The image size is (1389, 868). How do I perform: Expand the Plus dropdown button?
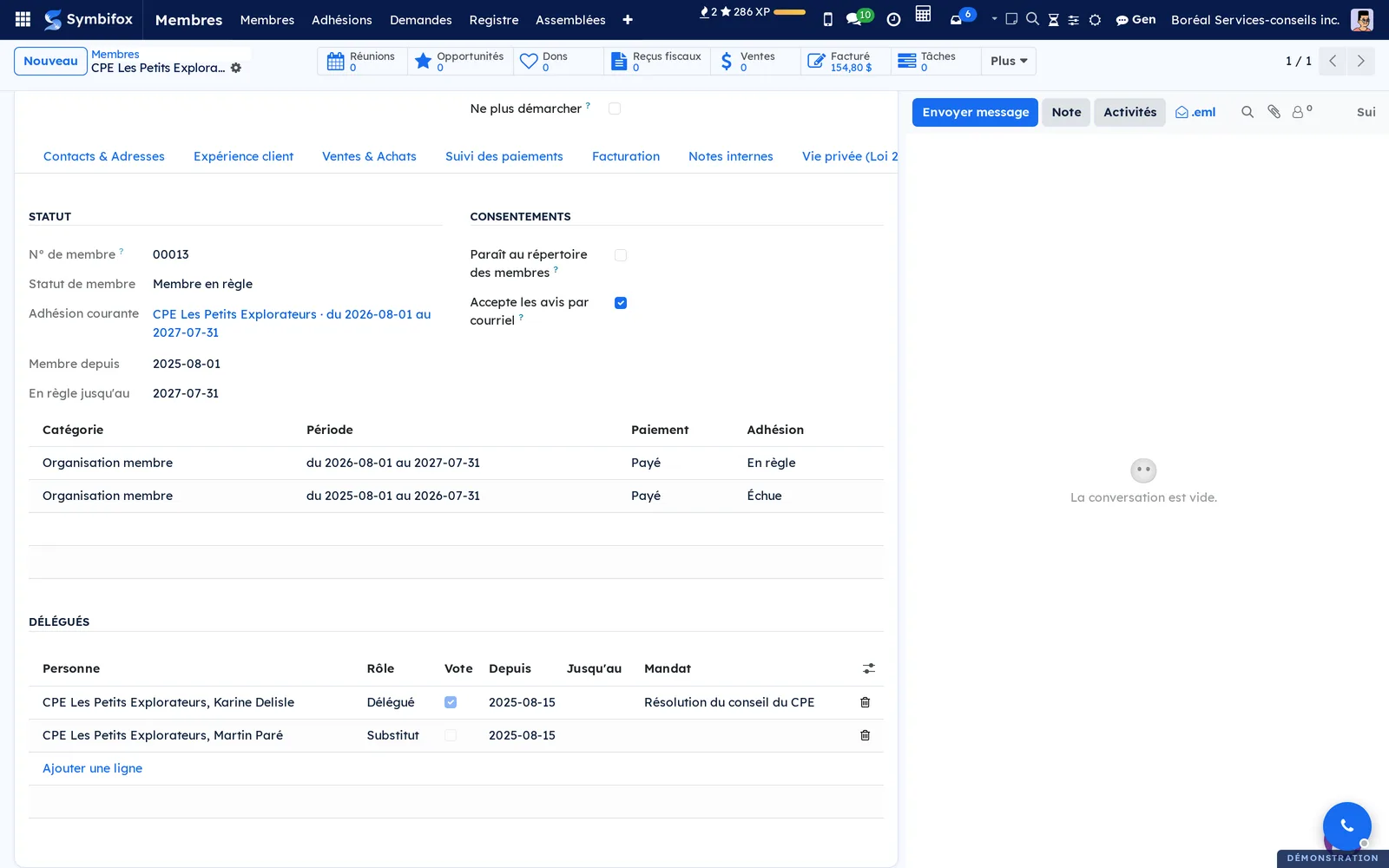point(1009,61)
